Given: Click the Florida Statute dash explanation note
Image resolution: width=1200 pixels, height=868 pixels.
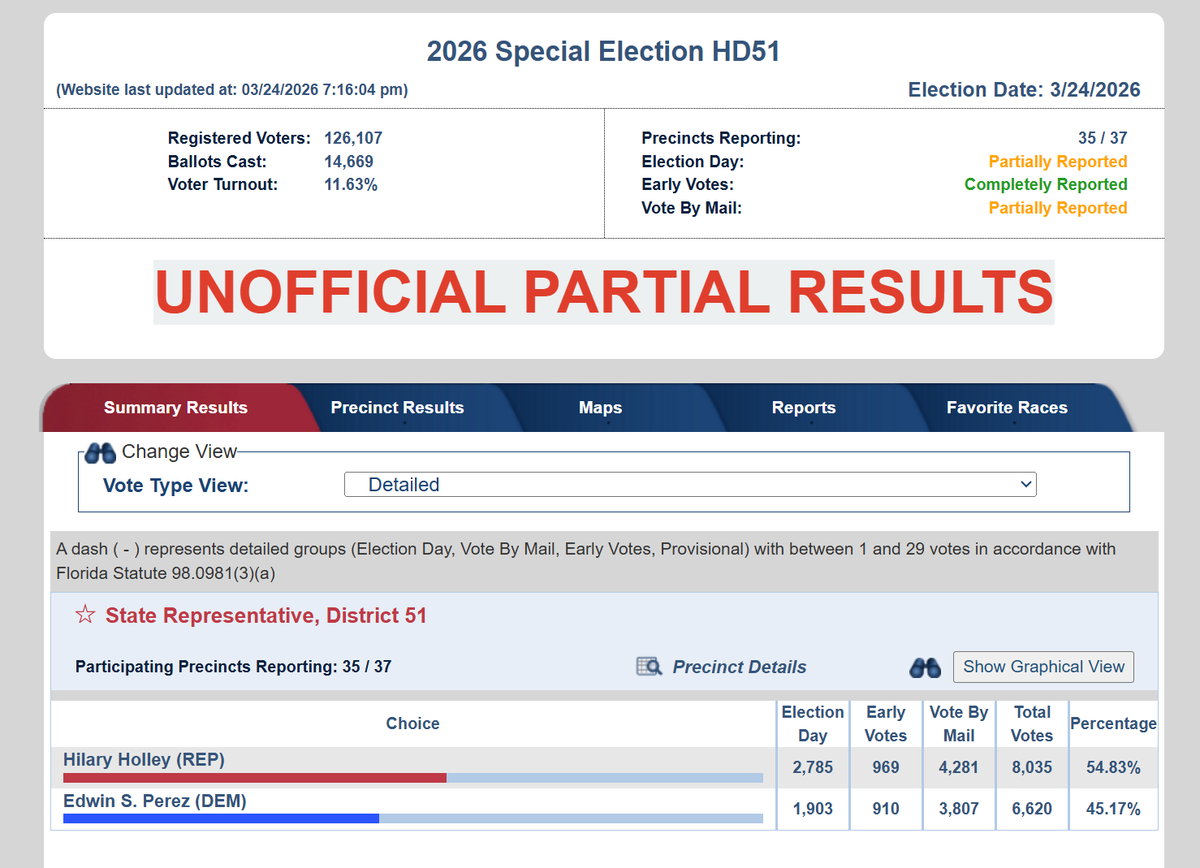Looking at the screenshot, I should click(x=586, y=561).
